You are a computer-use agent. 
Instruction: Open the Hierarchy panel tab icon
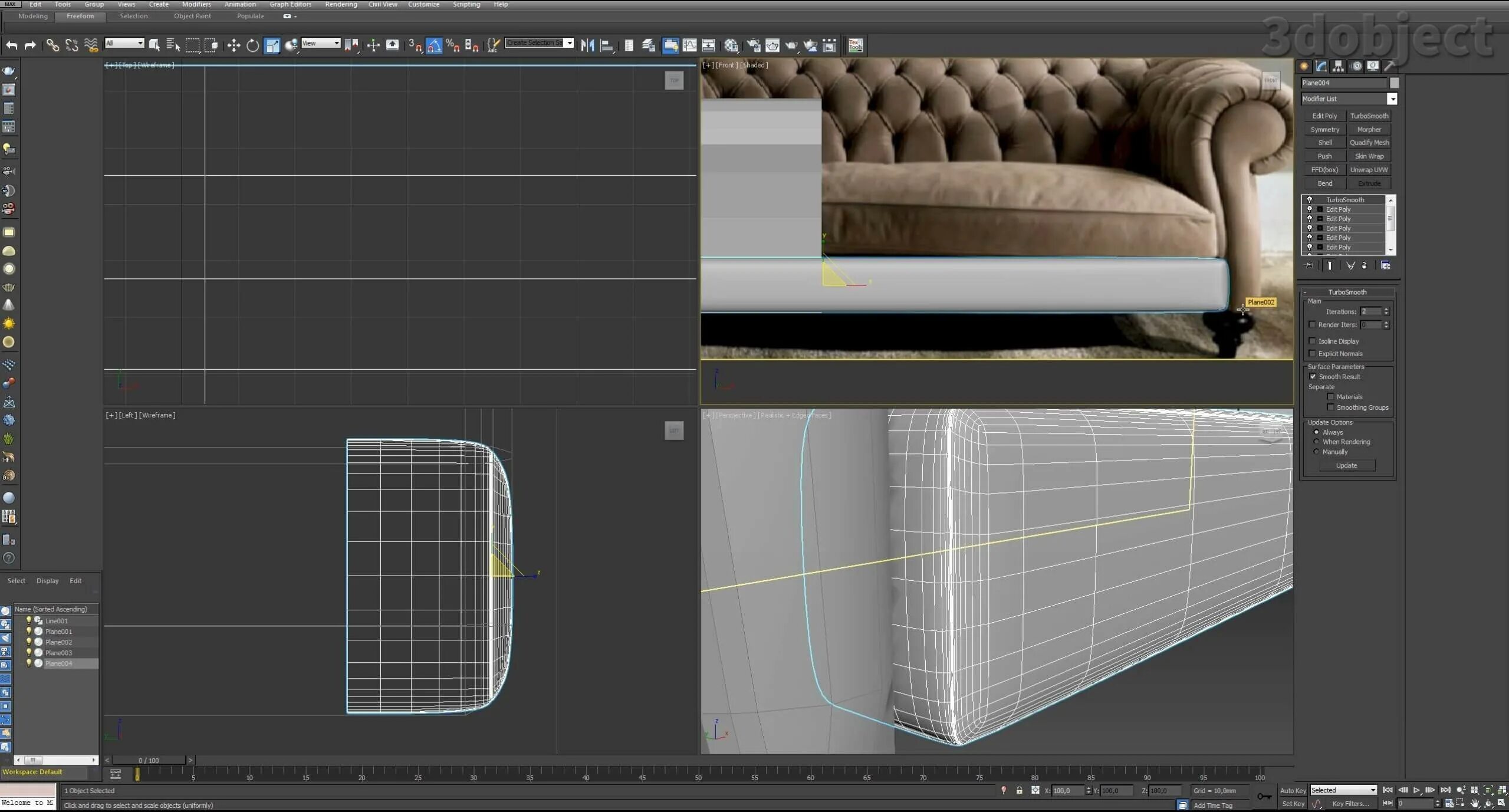tap(1339, 66)
